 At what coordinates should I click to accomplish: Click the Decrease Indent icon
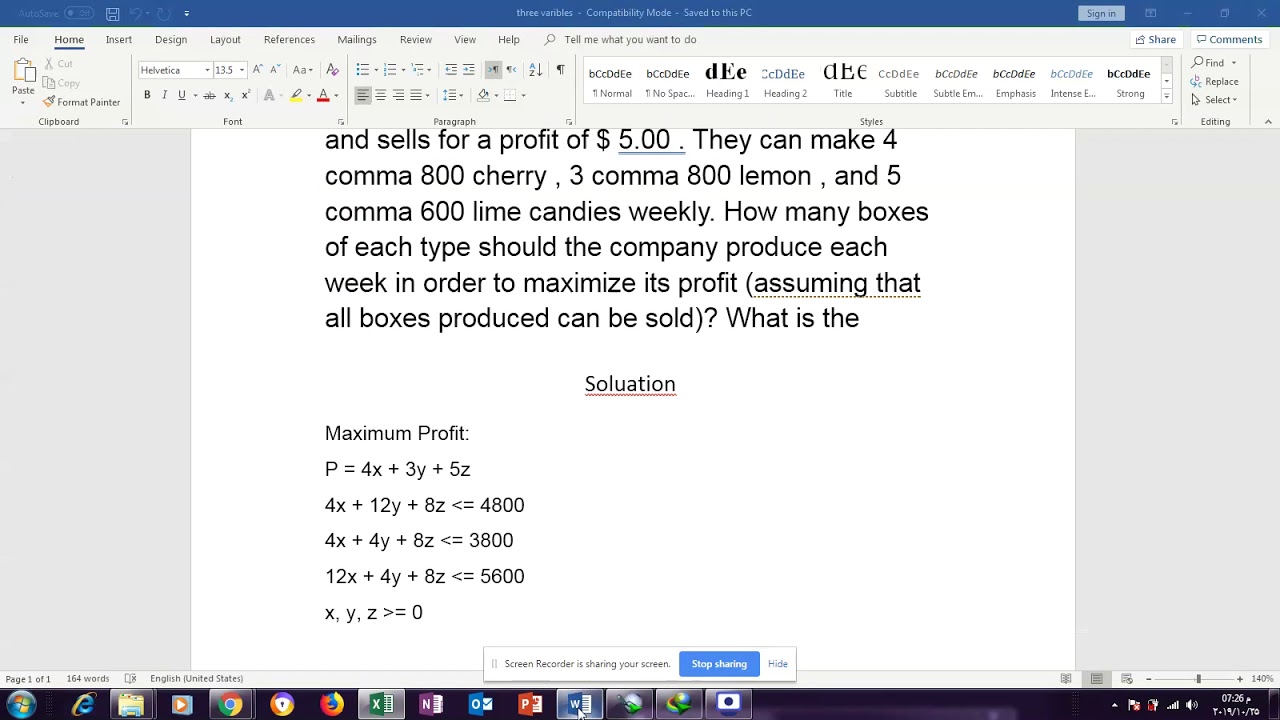click(451, 70)
